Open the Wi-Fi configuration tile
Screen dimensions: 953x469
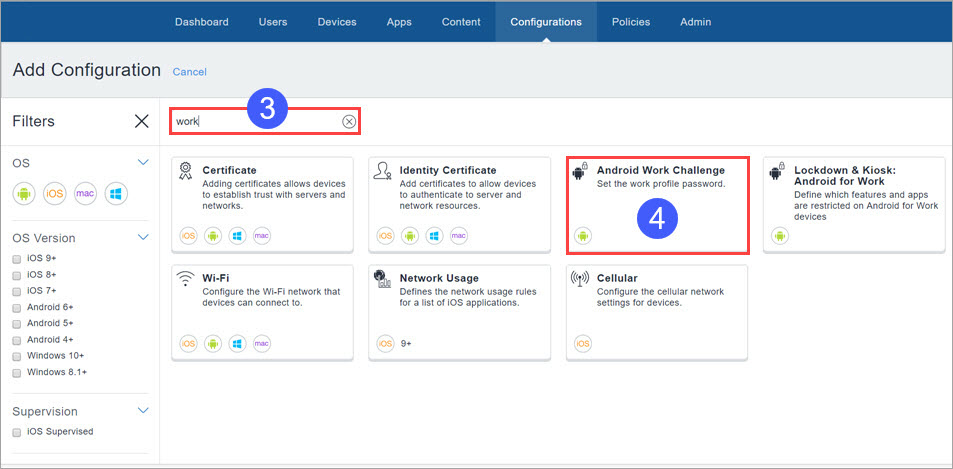coord(262,310)
